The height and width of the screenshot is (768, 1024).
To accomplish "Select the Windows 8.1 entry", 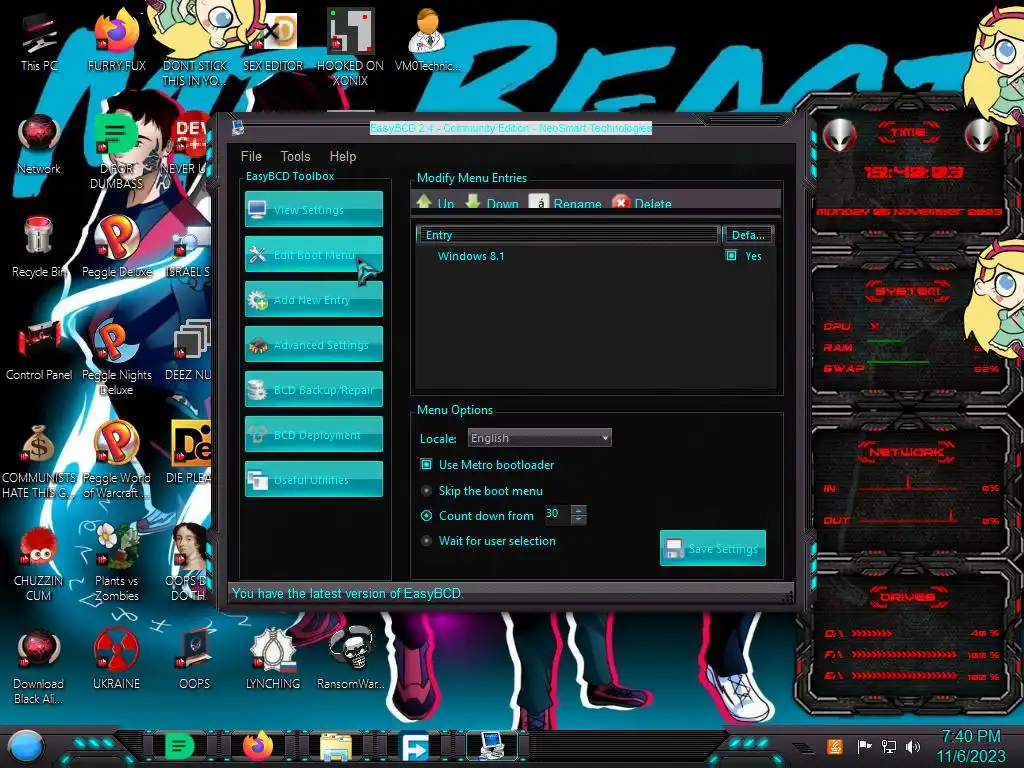I will (471, 256).
